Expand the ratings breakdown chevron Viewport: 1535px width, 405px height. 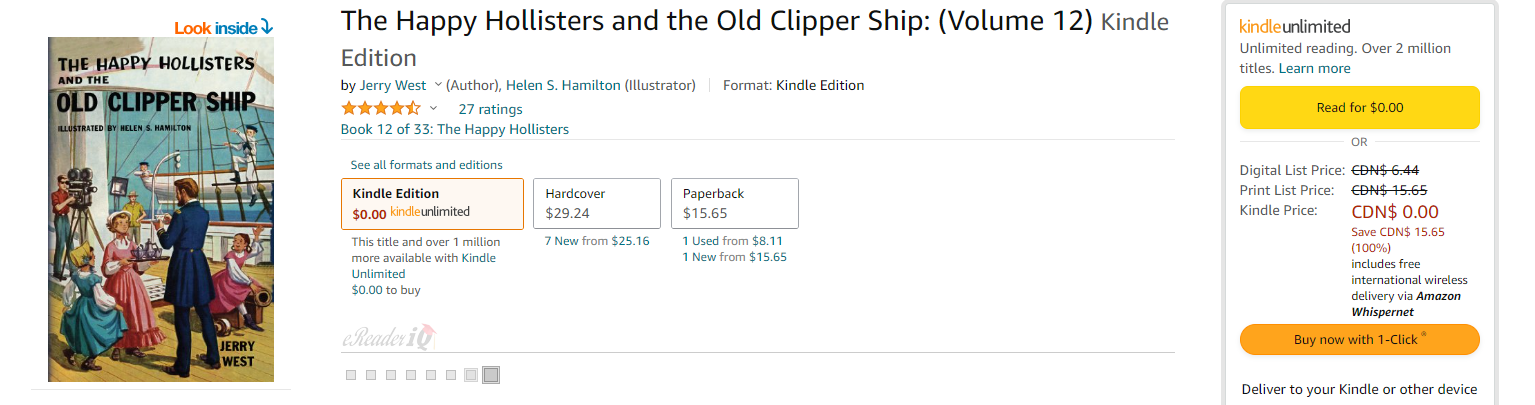(433, 109)
